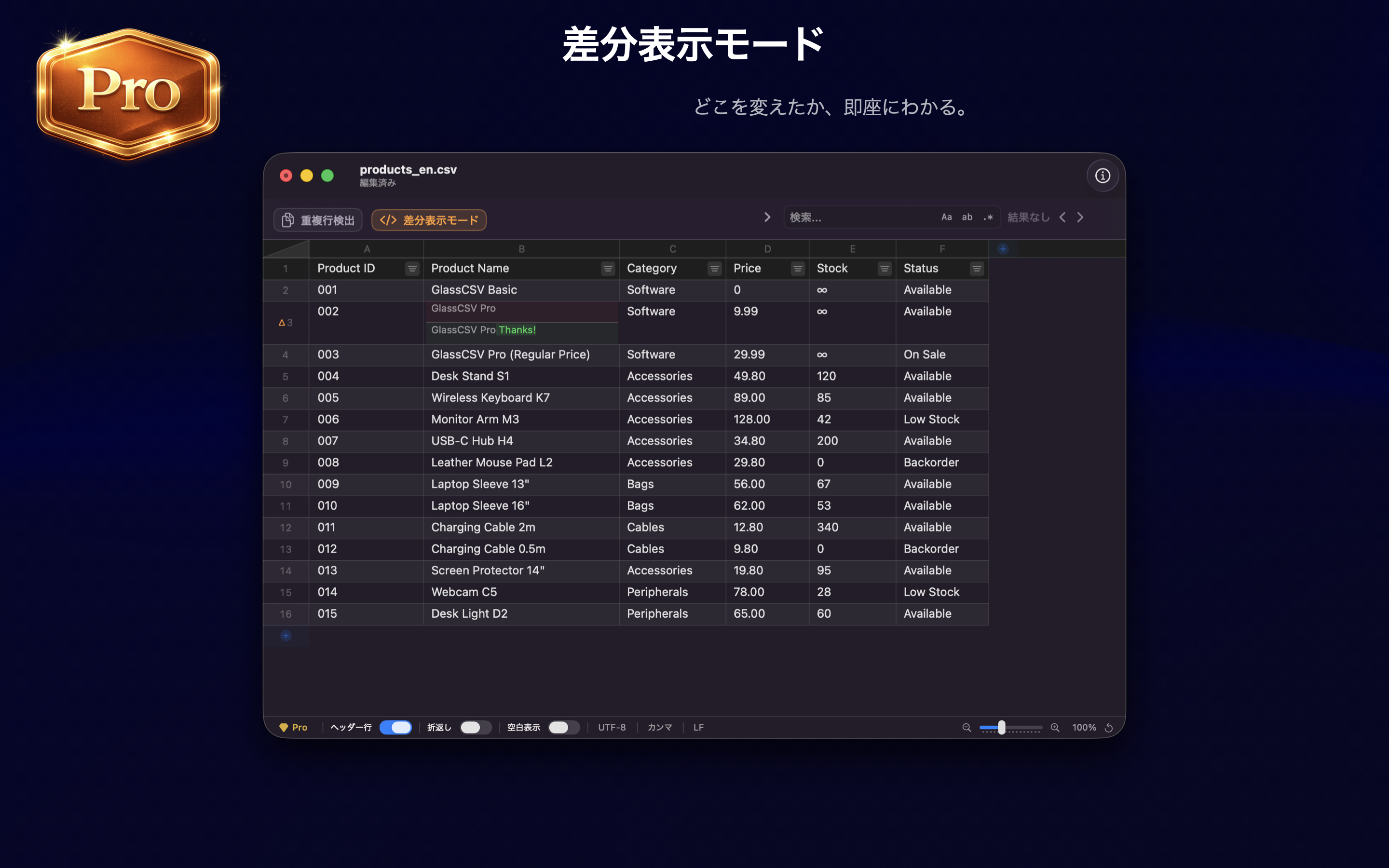Adjust the zoom level slider
1389x868 pixels.
coord(1001,727)
